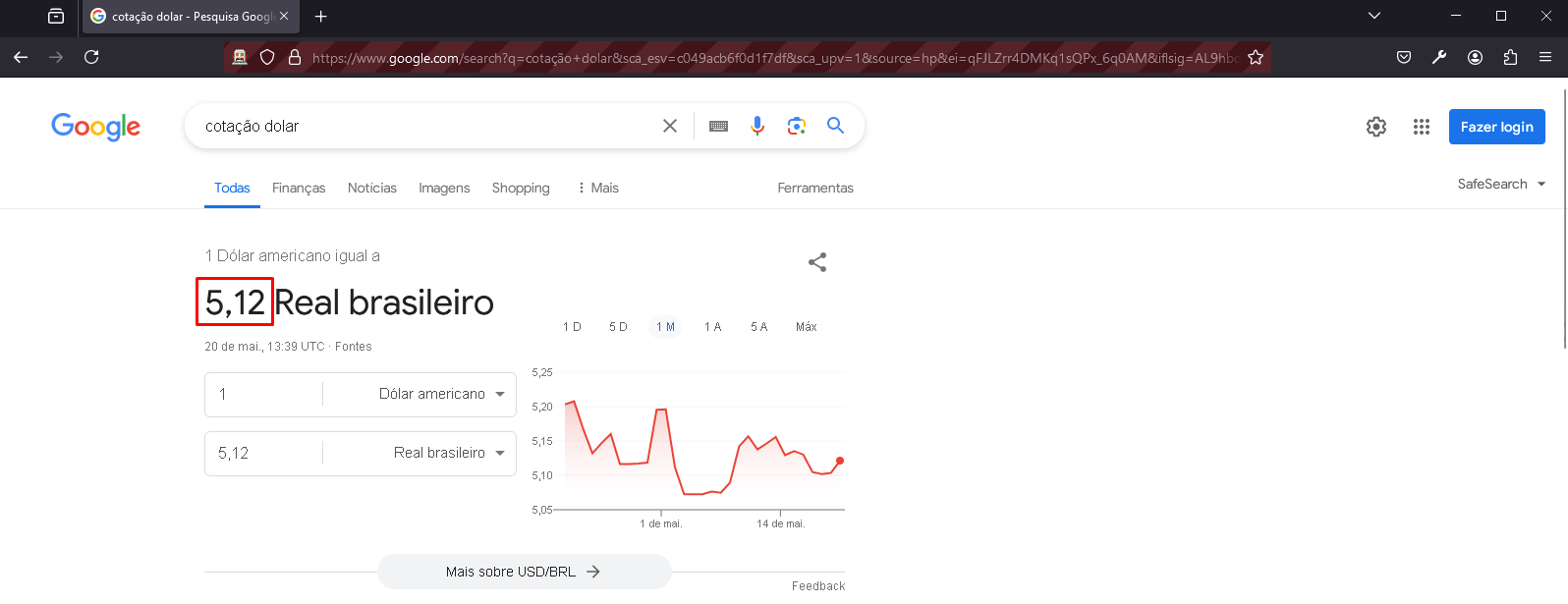Open the Dólar americano currency dropdown
Image resolution: width=1568 pixels, height=604 pixels.
pyautogui.click(x=420, y=394)
